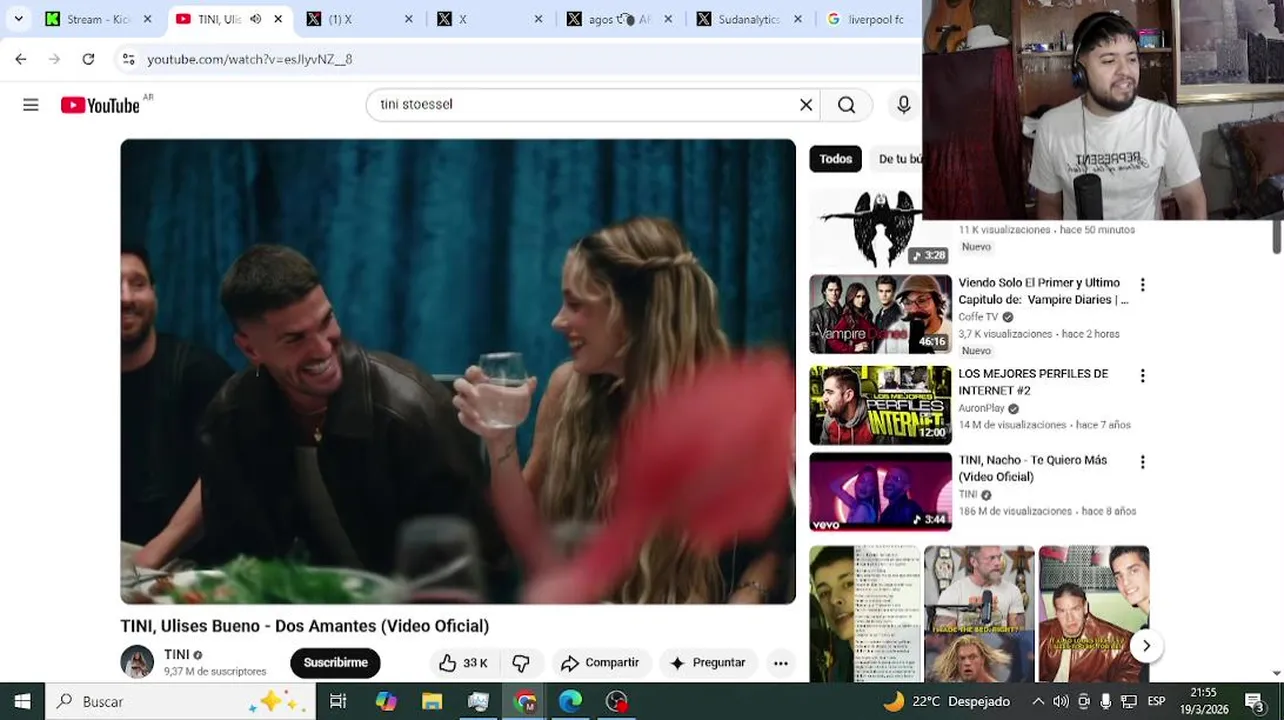View site information icon in address bar
Viewport: 1284px width, 720px height.
point(128,59)
